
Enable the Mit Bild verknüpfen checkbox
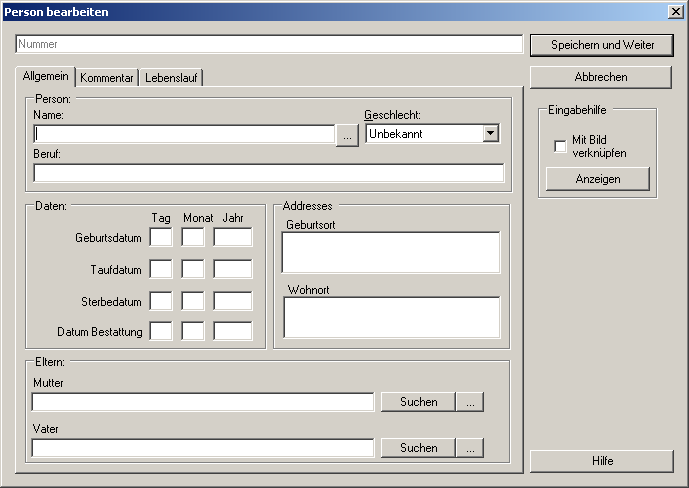[x=560, y=147]
